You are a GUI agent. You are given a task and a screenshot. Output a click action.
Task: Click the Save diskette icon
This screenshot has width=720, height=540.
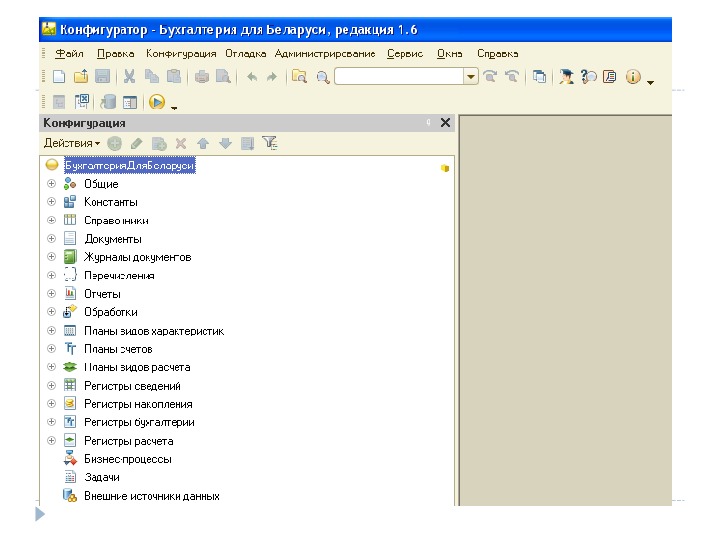click(102, 76)
